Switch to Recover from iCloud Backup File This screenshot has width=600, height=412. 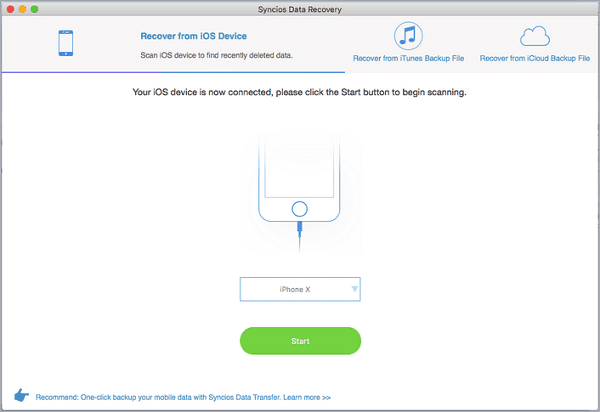pos(535,58)
